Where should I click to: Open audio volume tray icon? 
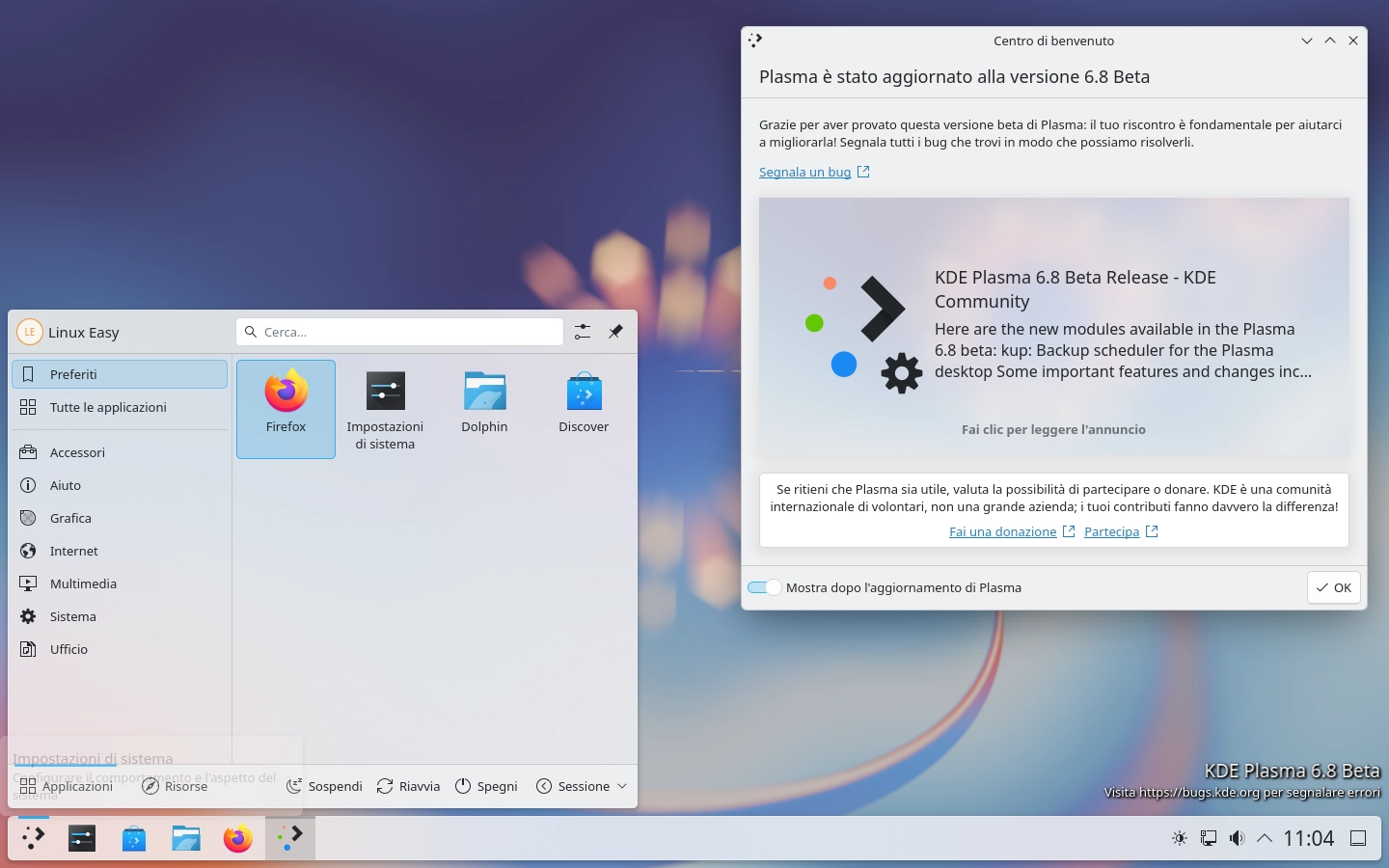(x=1237, y=838)
